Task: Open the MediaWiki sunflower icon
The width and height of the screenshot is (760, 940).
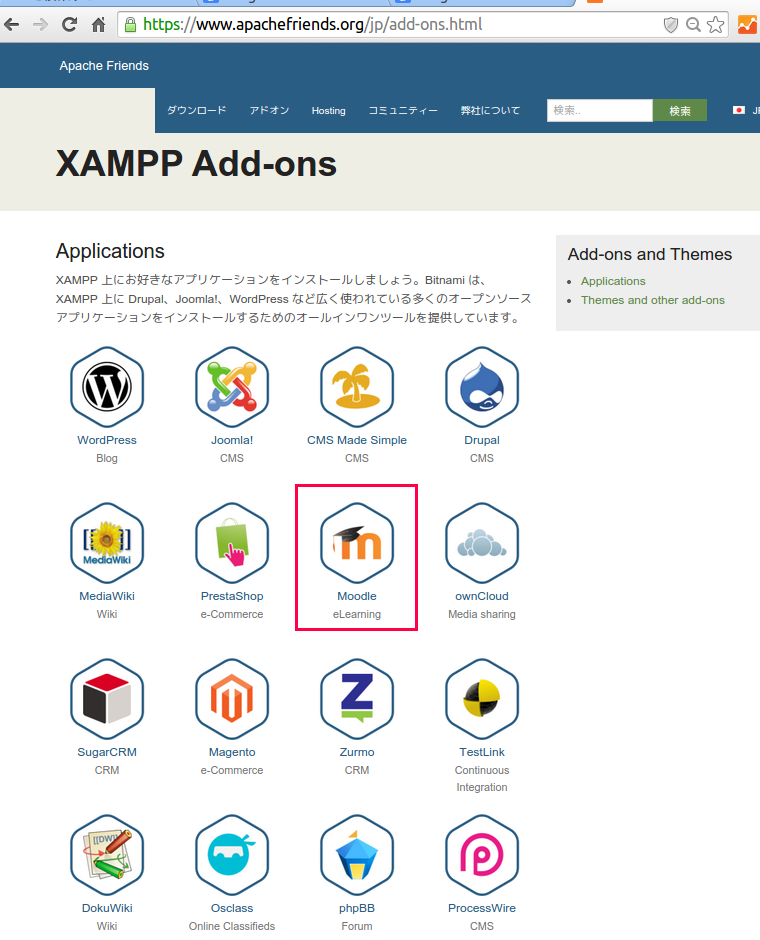Action: (x=107, y=543)
